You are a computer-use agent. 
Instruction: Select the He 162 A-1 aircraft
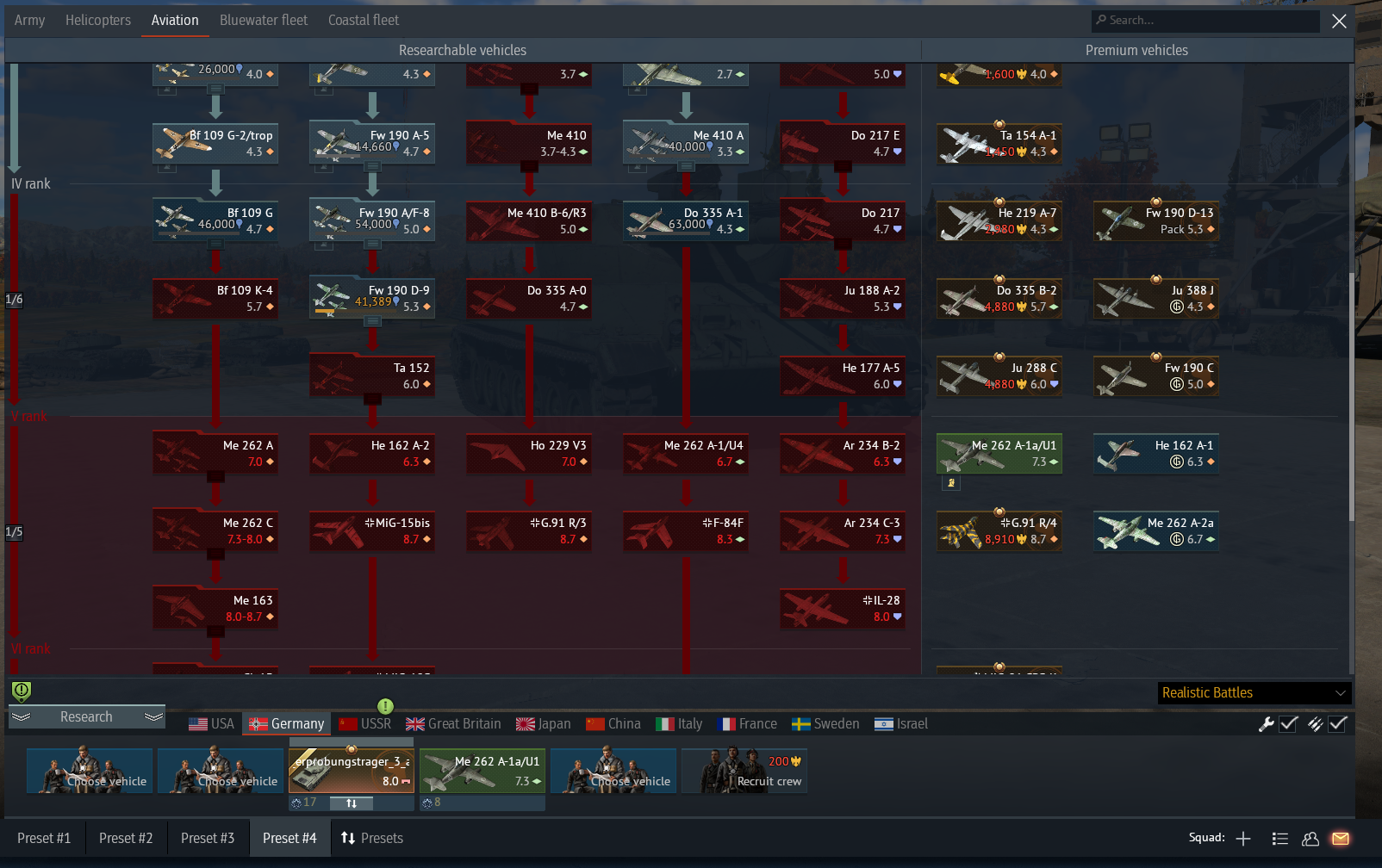1156,453
